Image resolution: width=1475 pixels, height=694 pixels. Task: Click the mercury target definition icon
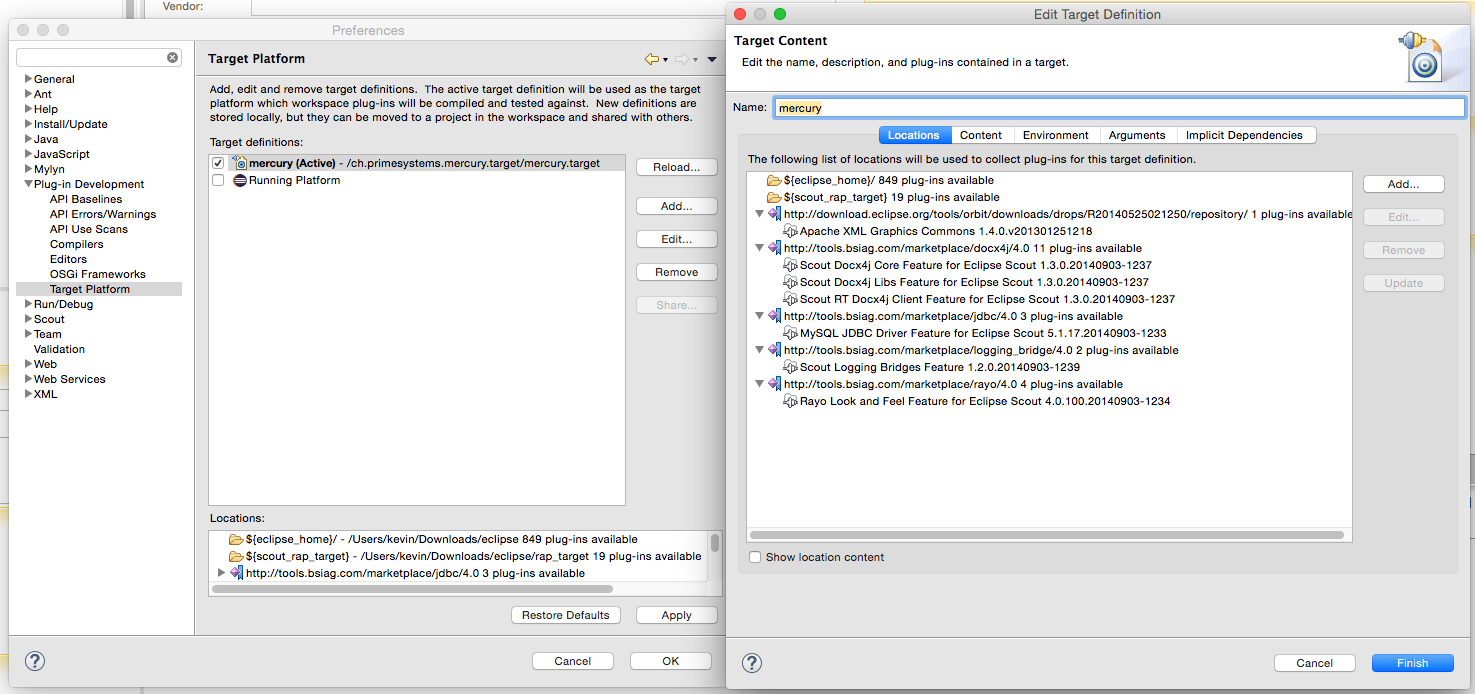240,163
